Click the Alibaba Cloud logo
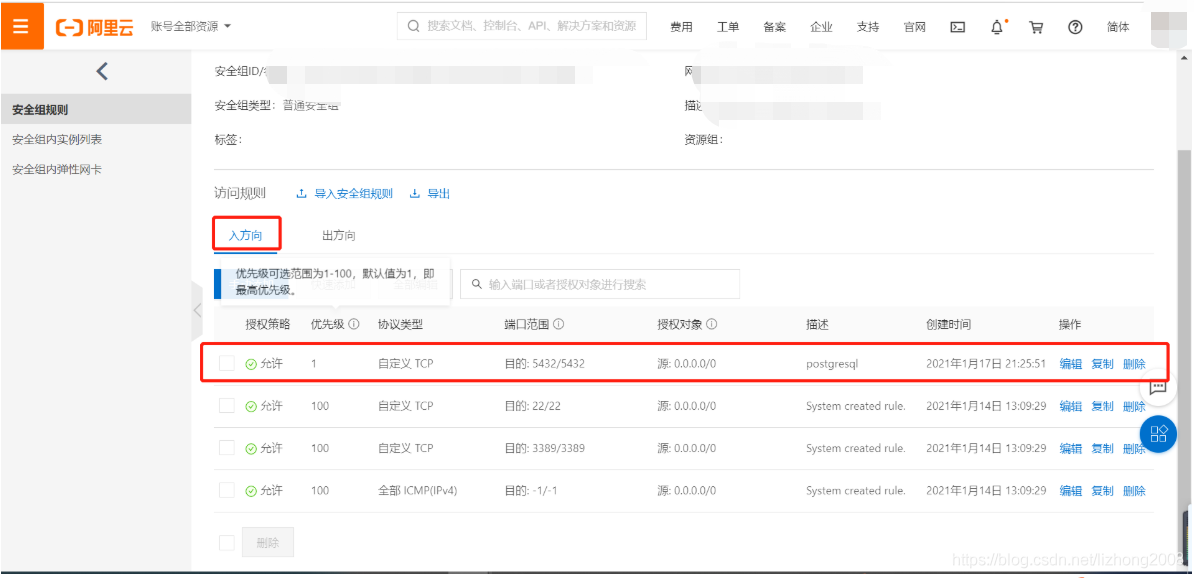This screenshot has width=1194, height=578. click(x=94, y=27)
